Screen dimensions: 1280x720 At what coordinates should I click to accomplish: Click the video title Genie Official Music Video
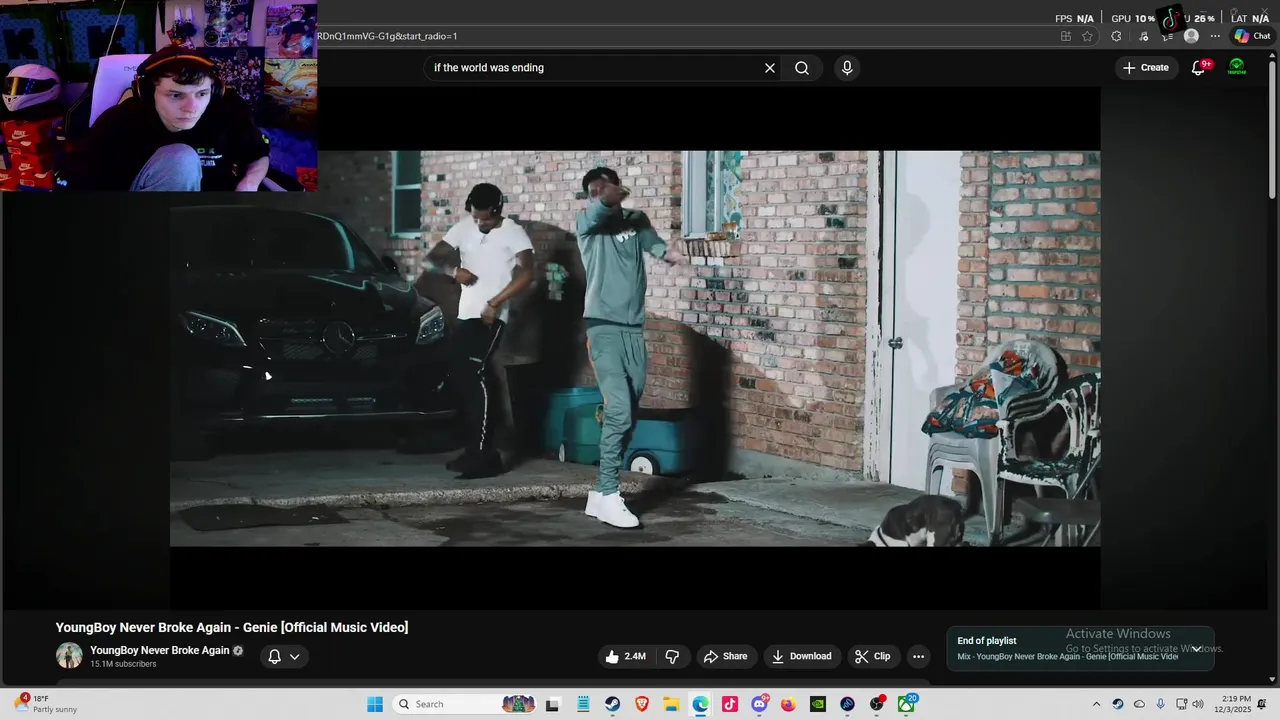(x=232, y=627)
